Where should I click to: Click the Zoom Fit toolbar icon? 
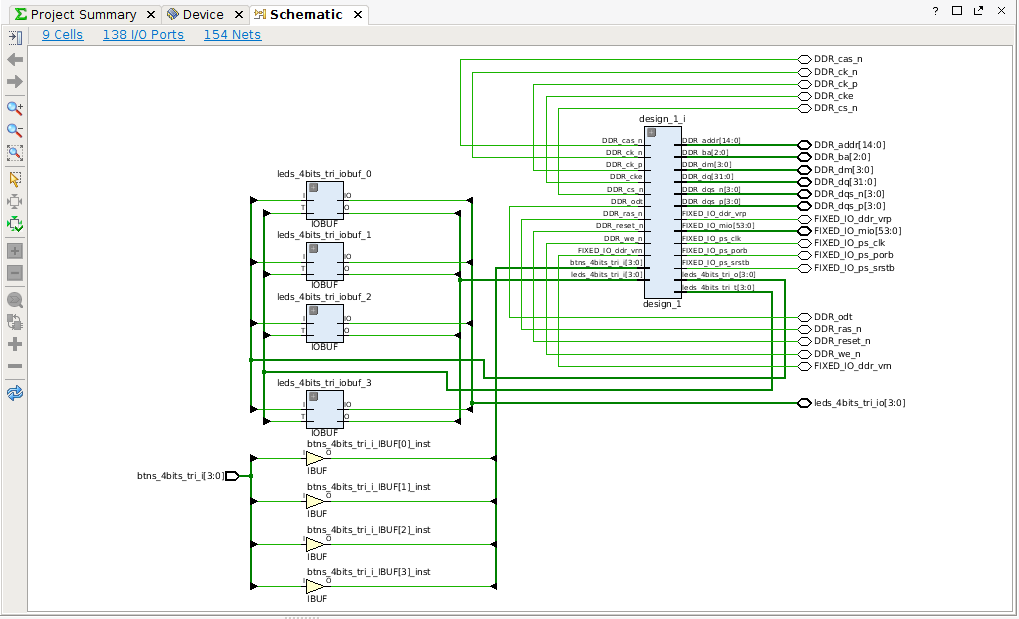(x=15, y=154)
